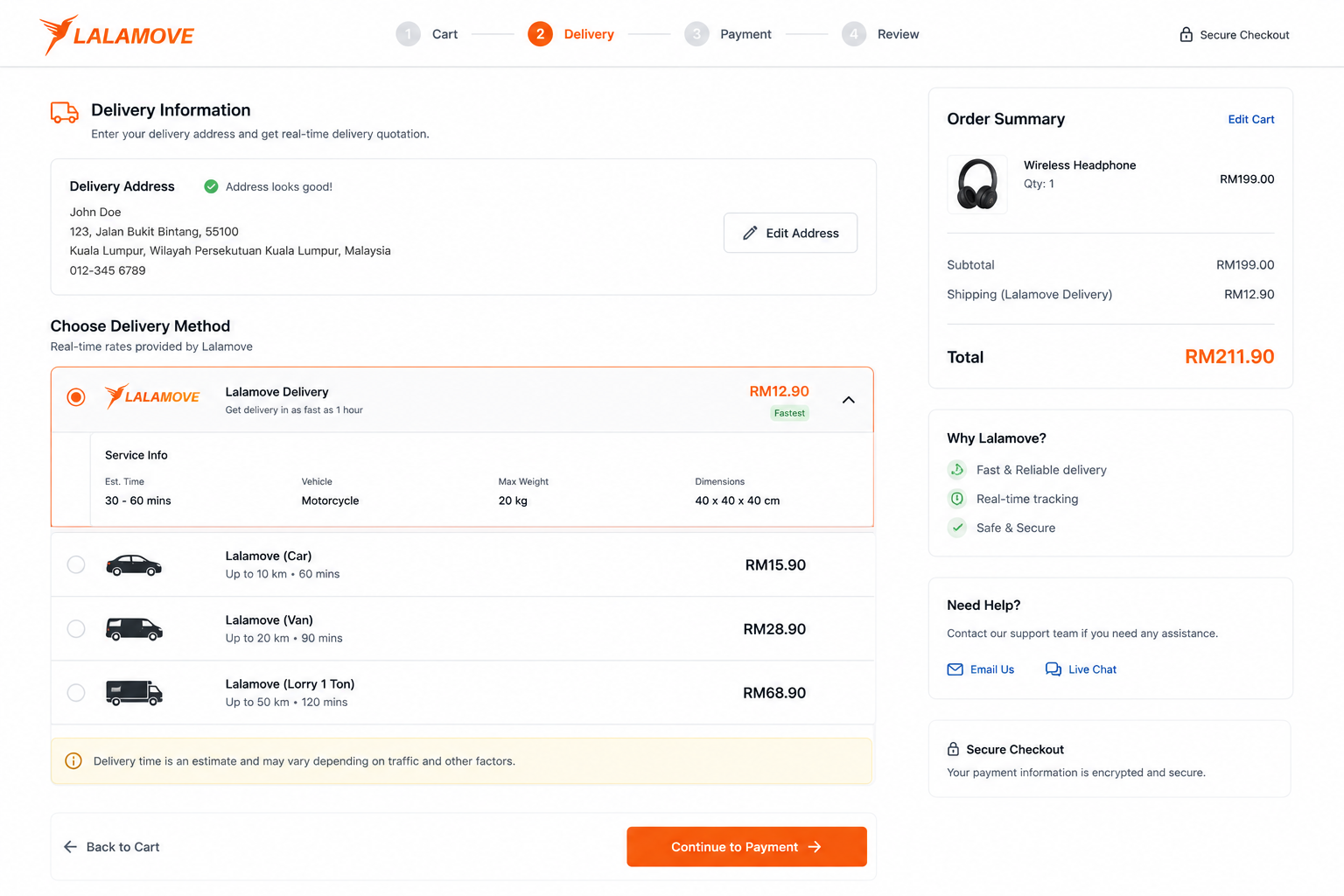Click the Lalamove logo in the delivery option
Screen dimensions: 1344x896
pos(152,396)
